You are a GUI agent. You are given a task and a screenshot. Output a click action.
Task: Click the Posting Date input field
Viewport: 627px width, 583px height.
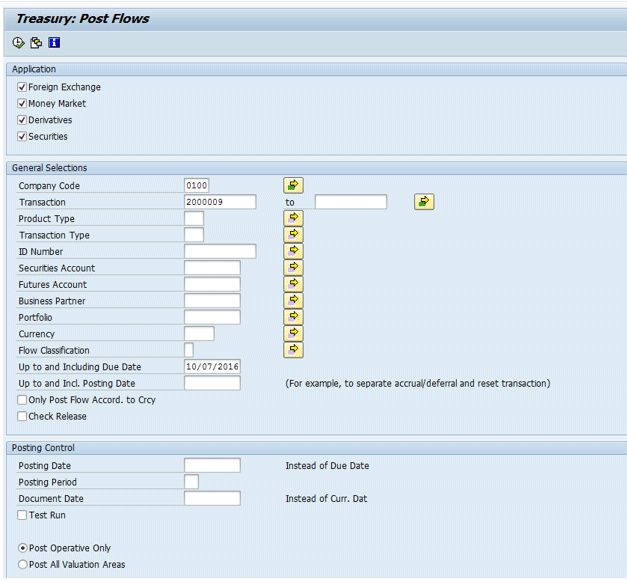click(x=212, y=466)
